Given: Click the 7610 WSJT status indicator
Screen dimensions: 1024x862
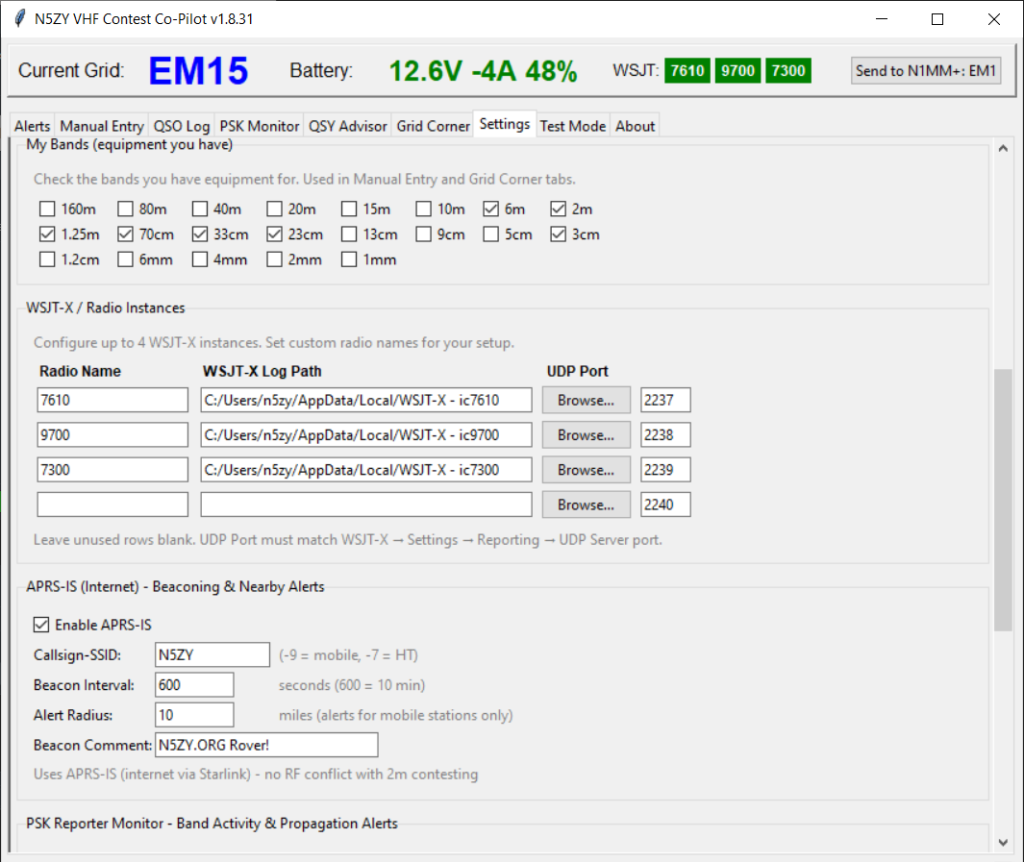Looking at the screenshot, I should coord(687,70).
